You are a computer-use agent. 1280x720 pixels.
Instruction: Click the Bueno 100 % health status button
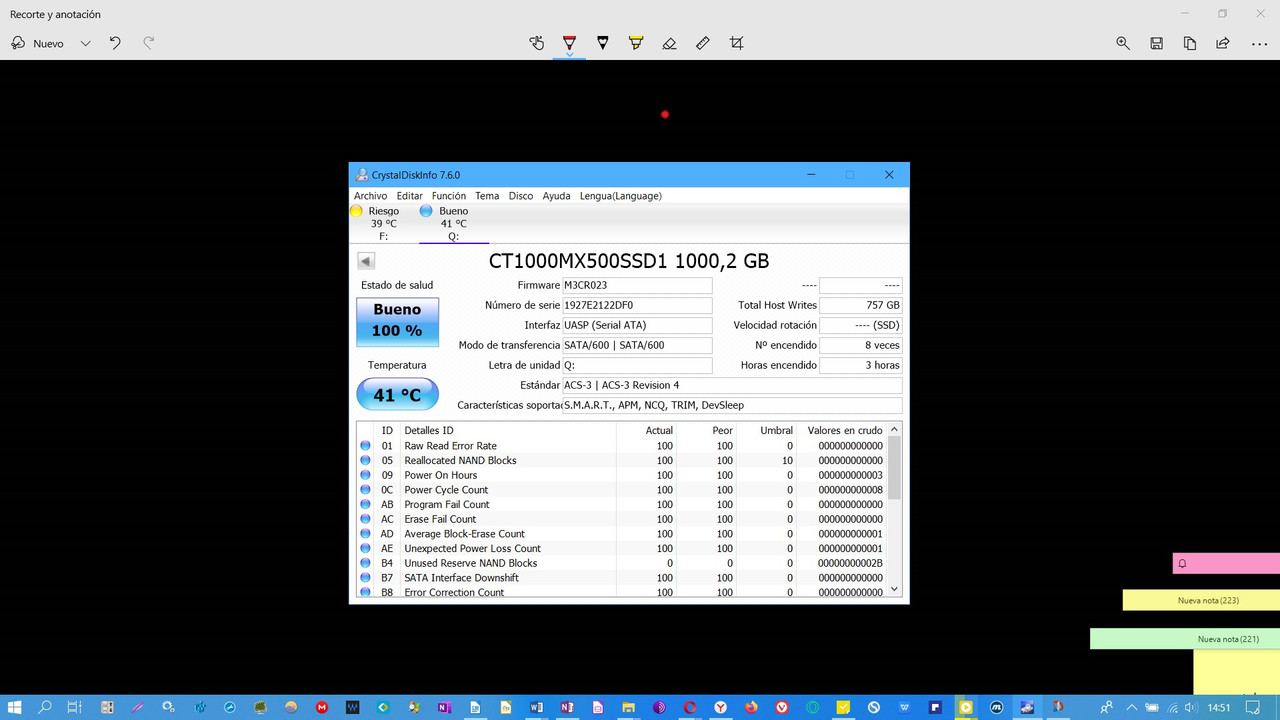coord(397,321)
